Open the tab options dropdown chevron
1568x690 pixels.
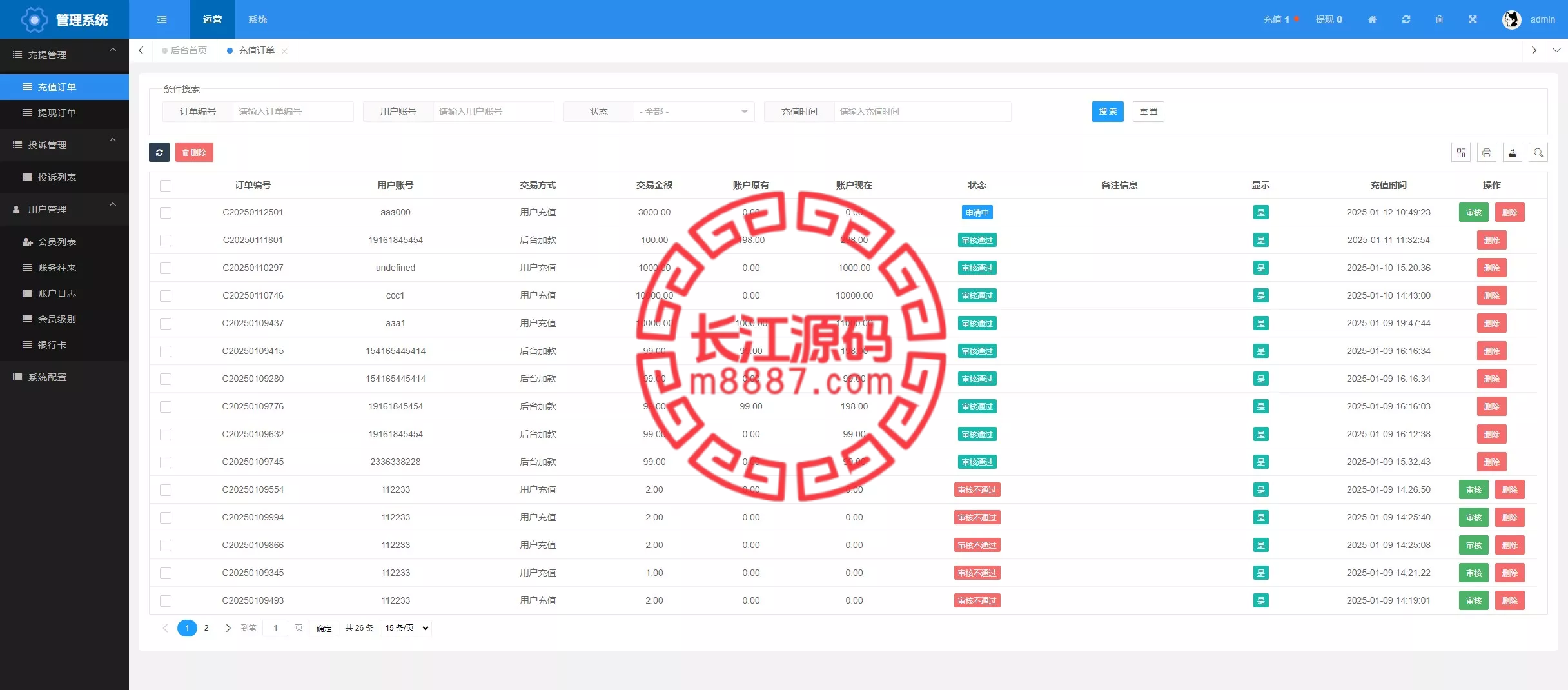1556,50
